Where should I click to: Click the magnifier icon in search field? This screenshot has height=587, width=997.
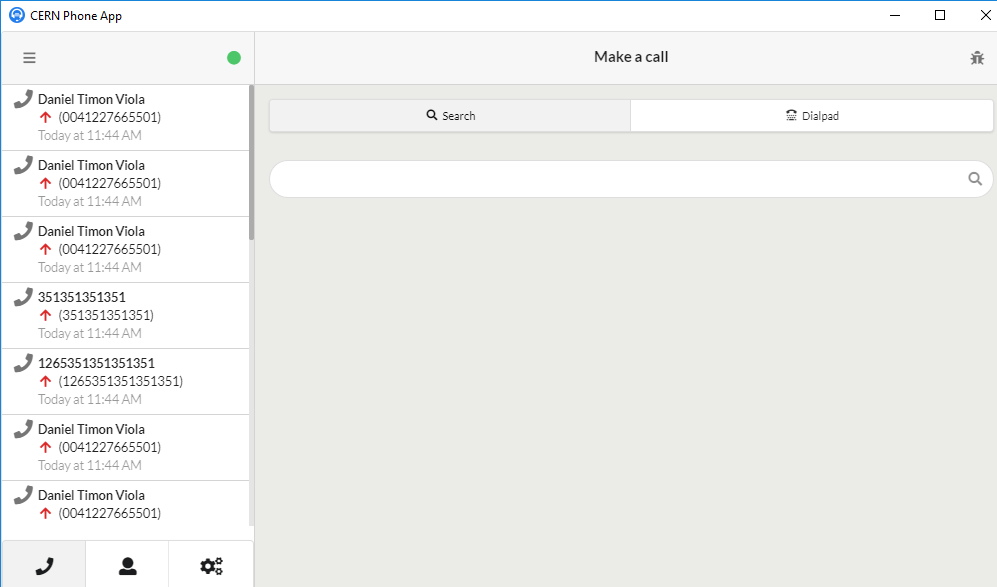pyautogui.click(x=975, y=179)
